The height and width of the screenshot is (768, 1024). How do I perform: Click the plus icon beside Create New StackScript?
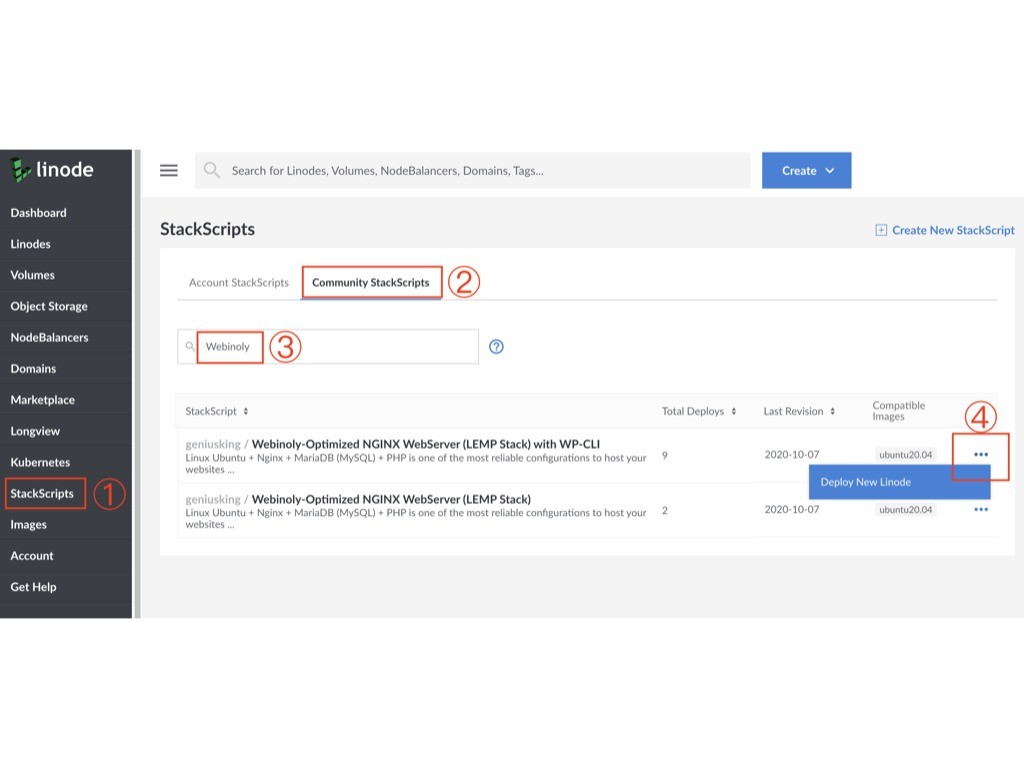pyautogui.click(x=881, y=230)
